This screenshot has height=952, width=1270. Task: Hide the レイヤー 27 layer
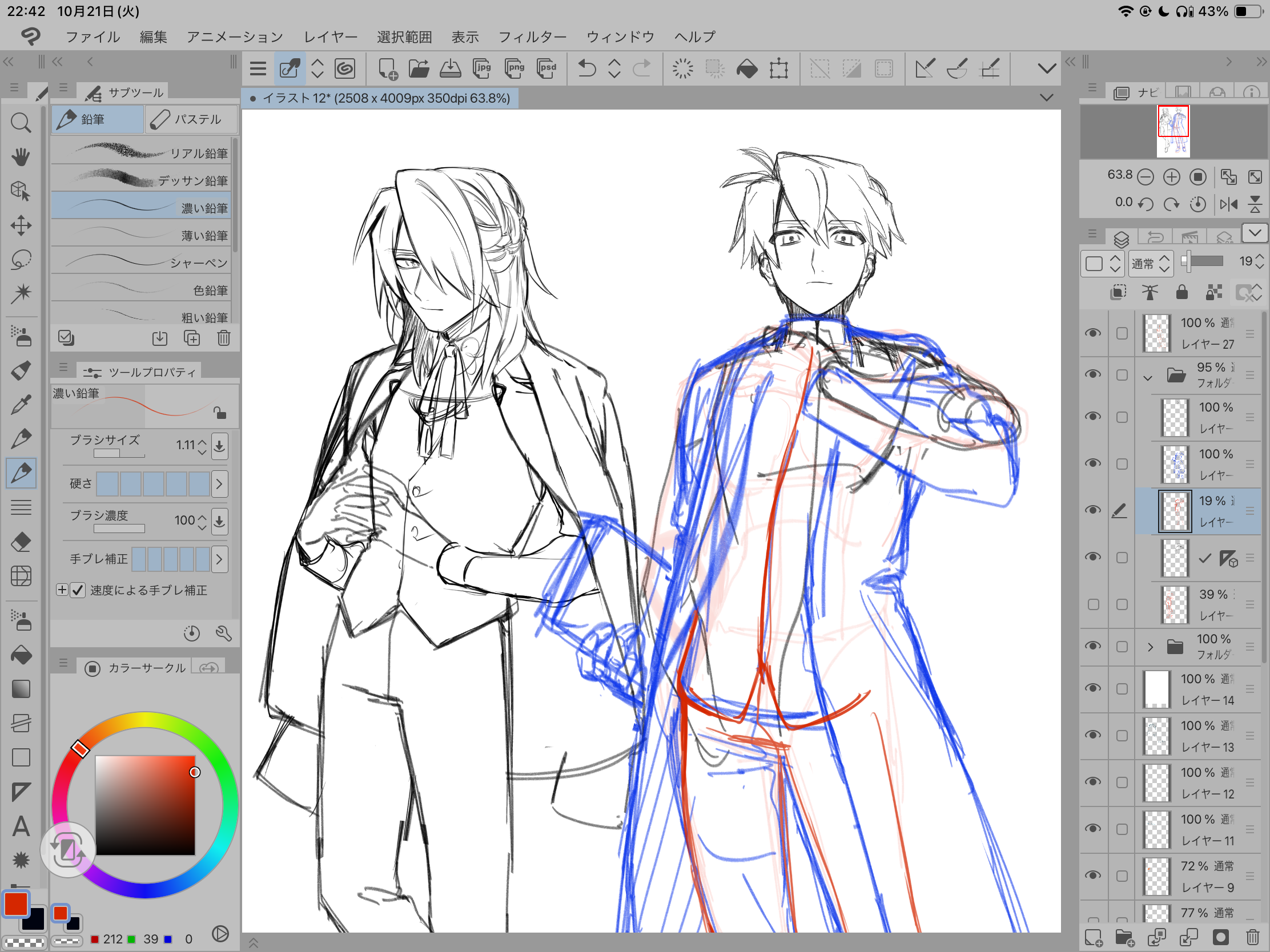click(1092, 333)
